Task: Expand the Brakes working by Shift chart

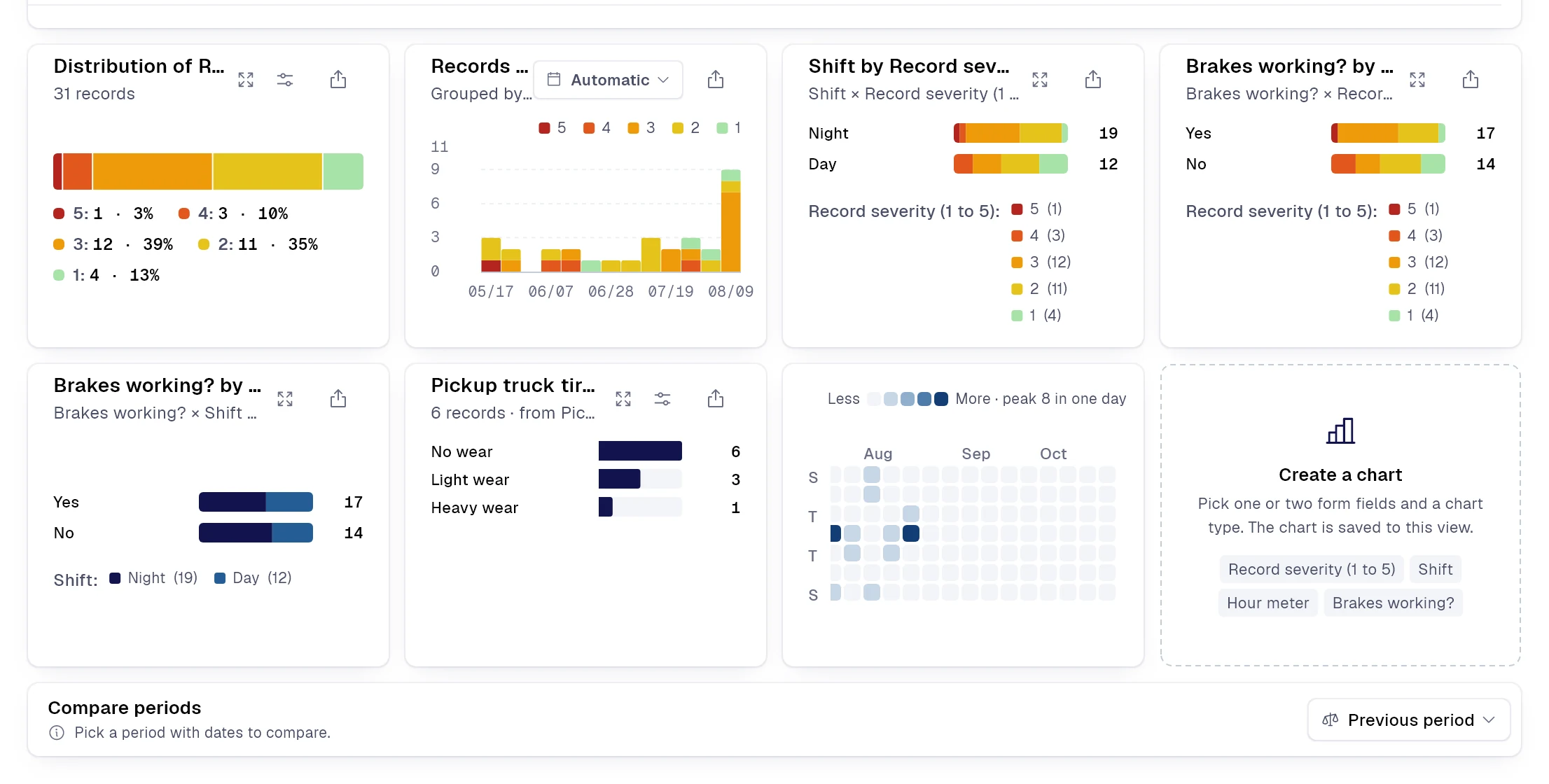Action: tap(285, 399)
